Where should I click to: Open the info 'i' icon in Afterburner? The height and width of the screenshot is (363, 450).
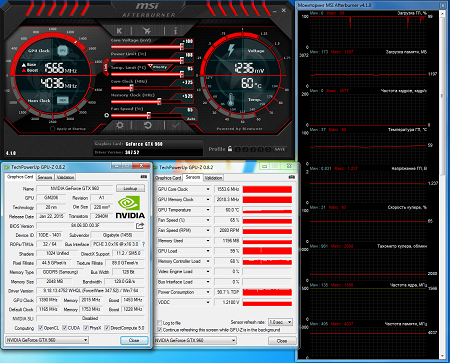point(176,31)
